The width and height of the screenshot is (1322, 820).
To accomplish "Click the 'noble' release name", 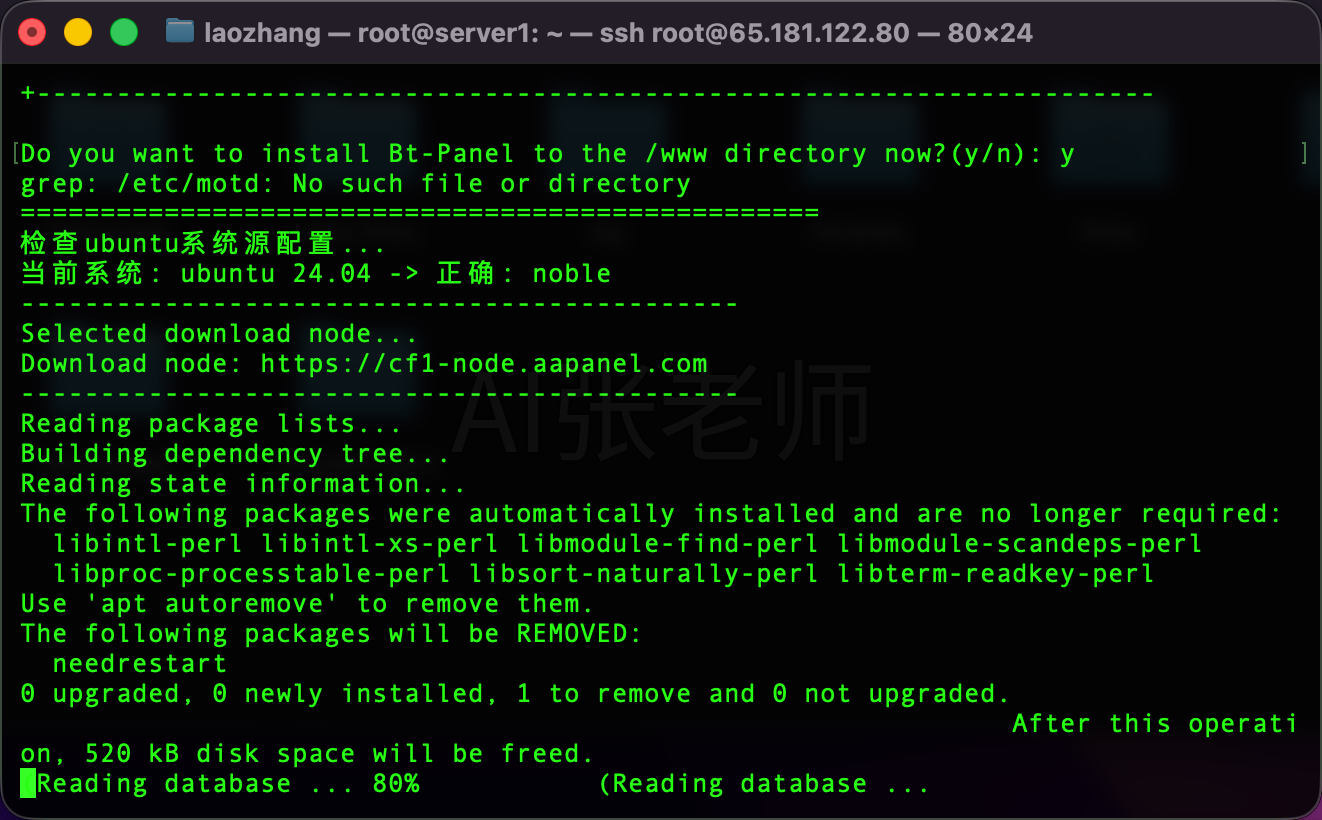I will [x=572, y=274].
